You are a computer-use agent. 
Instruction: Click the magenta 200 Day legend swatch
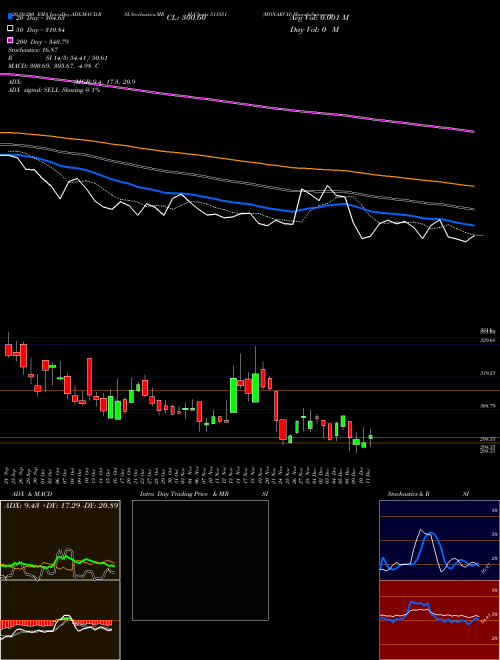10,40
